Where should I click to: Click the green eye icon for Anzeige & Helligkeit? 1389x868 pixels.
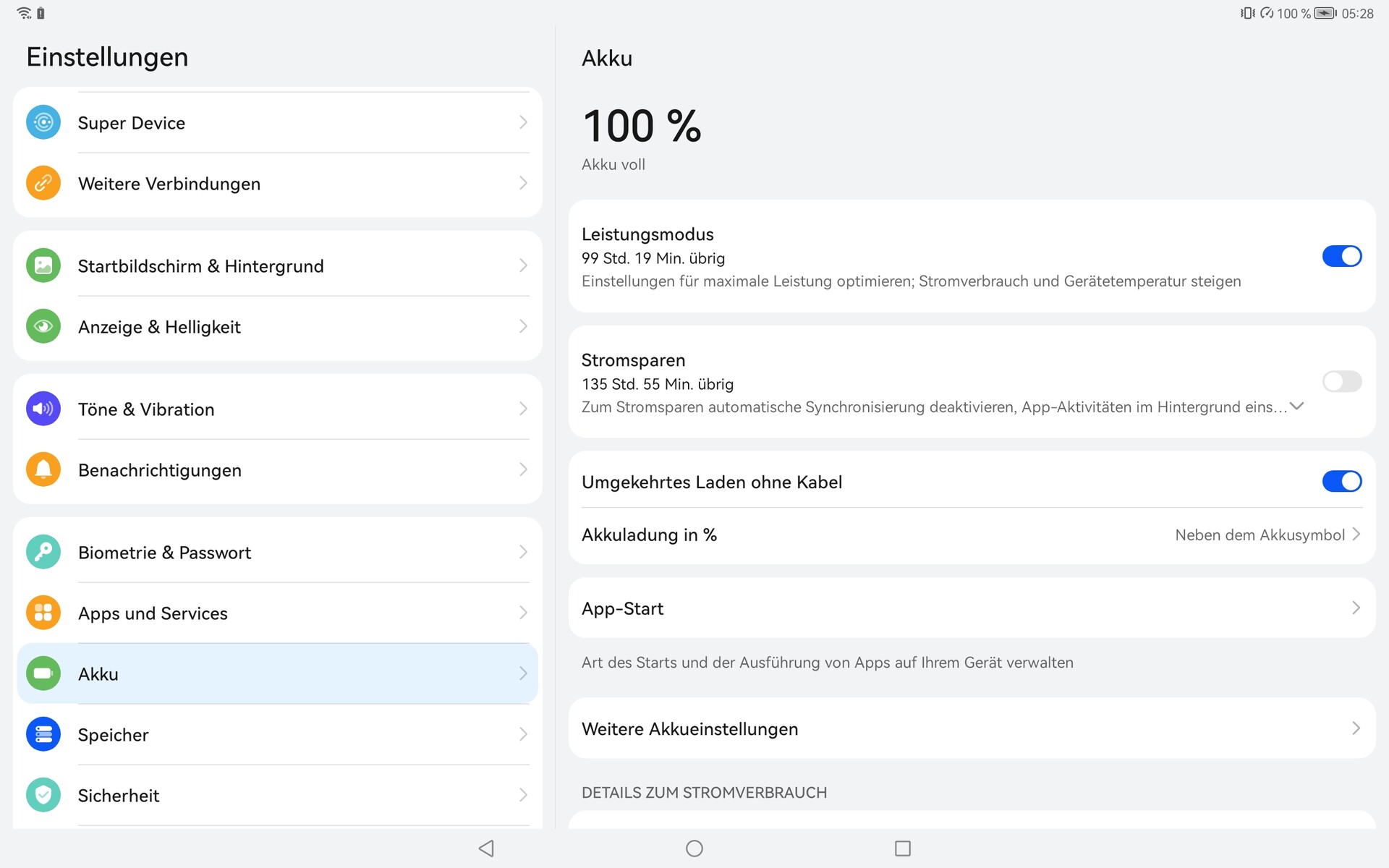[x=43, y=326]
